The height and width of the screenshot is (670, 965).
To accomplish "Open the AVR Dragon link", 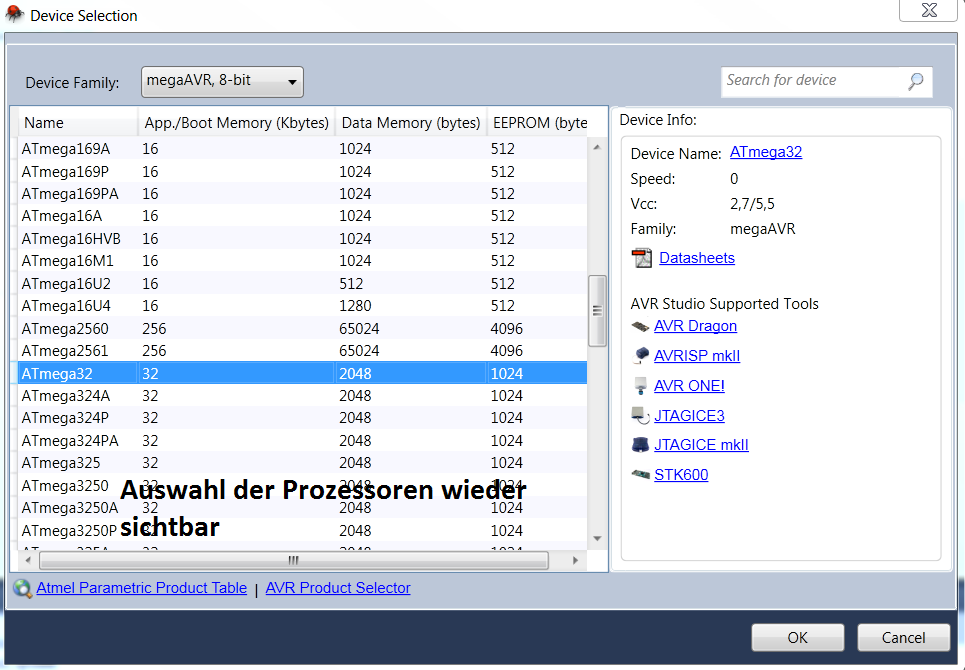I will coord(695,326).
